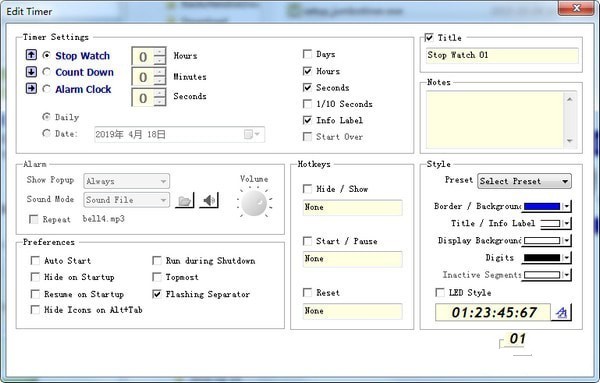Adjust the Volume knob
The height and width of the screenshot is (383, 600).
coord(254,203)
